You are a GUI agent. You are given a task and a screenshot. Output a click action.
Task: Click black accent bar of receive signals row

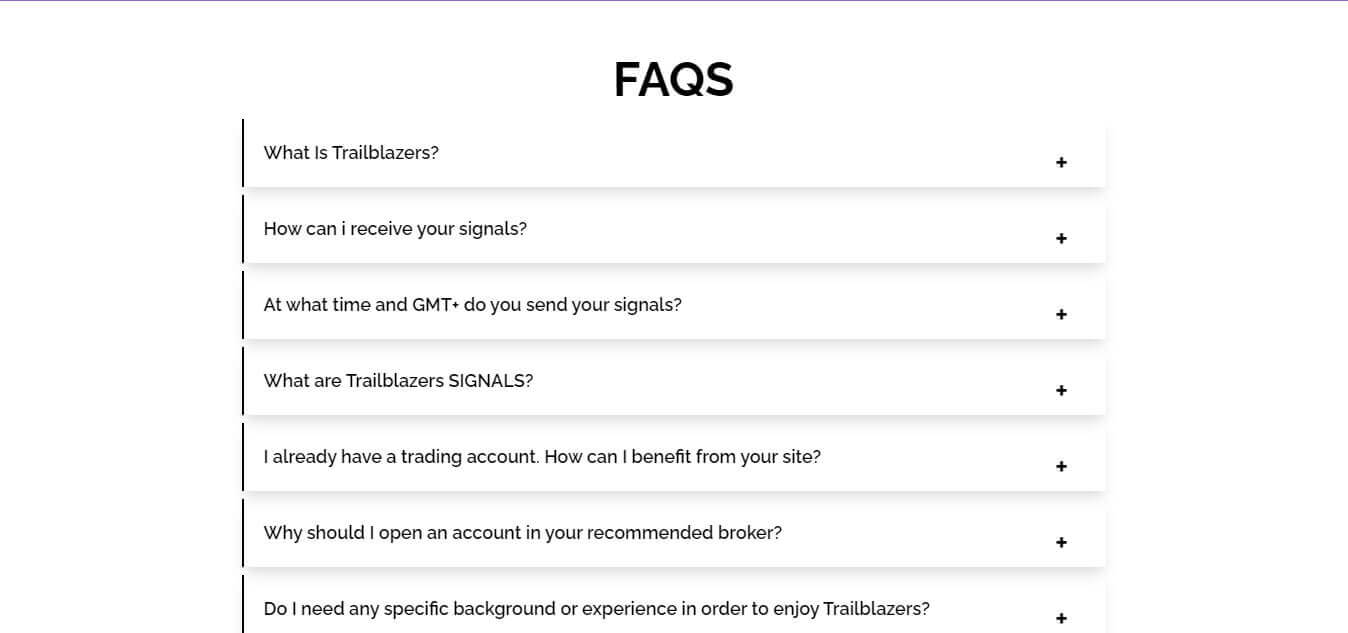tap(243, 229)
